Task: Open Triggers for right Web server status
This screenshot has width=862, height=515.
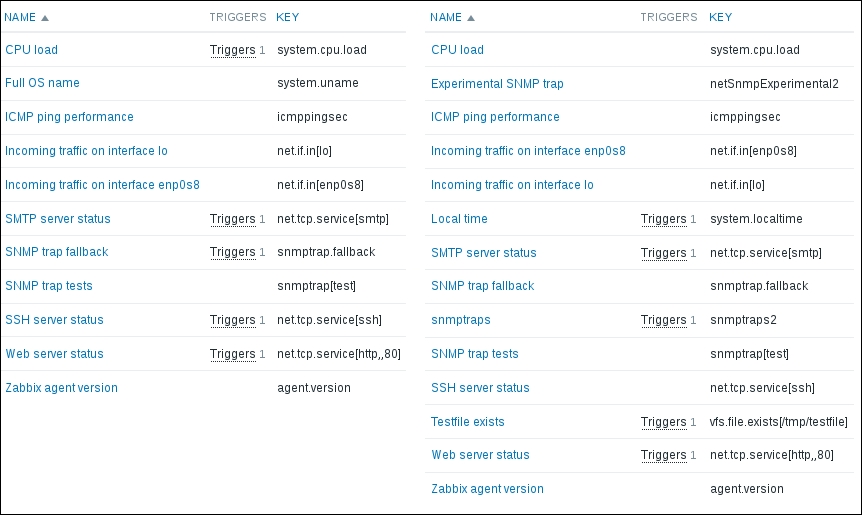Action: tap(664, 455)
